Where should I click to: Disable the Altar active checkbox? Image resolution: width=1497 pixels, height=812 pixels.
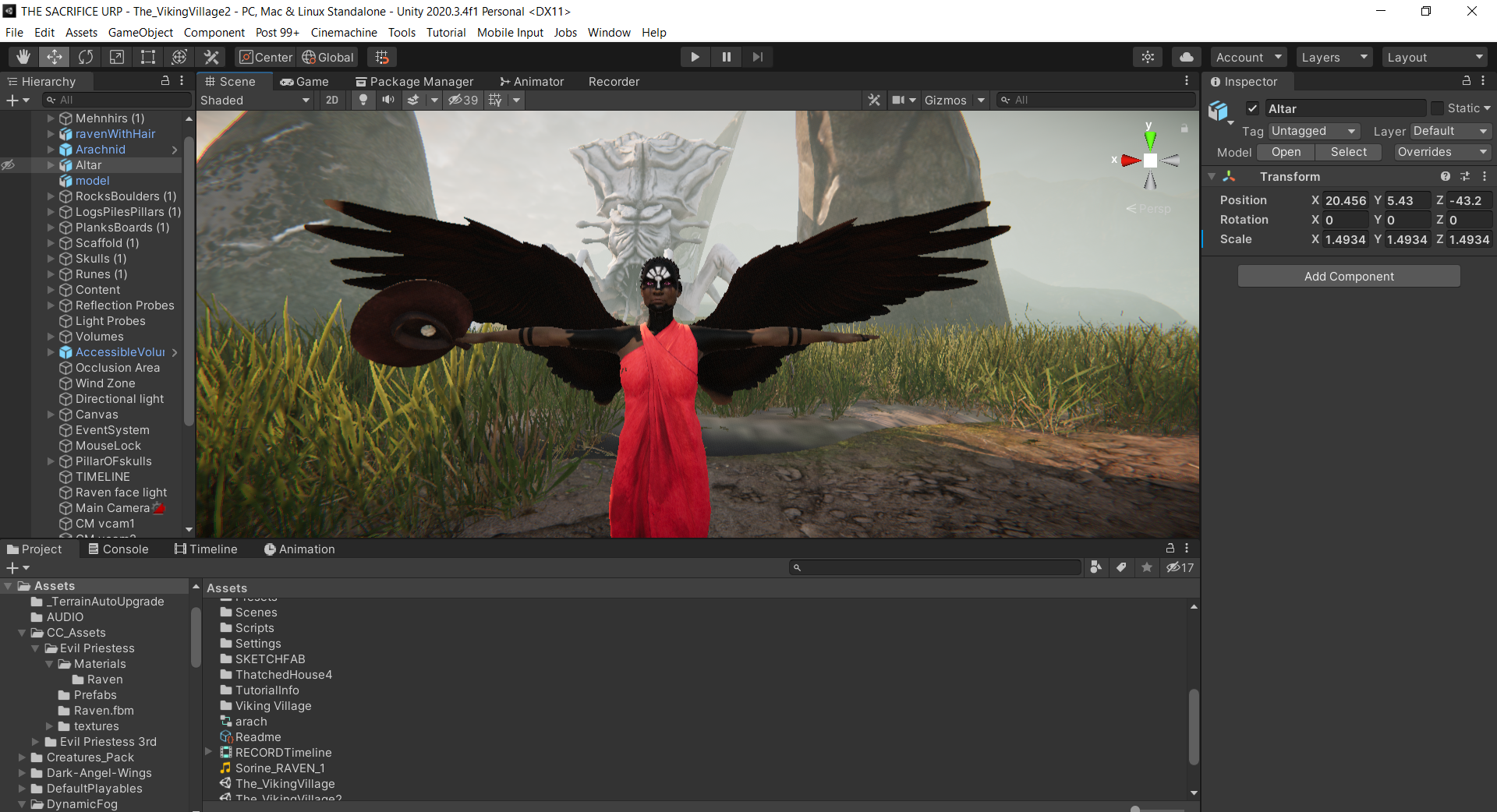click(1252, 108)
